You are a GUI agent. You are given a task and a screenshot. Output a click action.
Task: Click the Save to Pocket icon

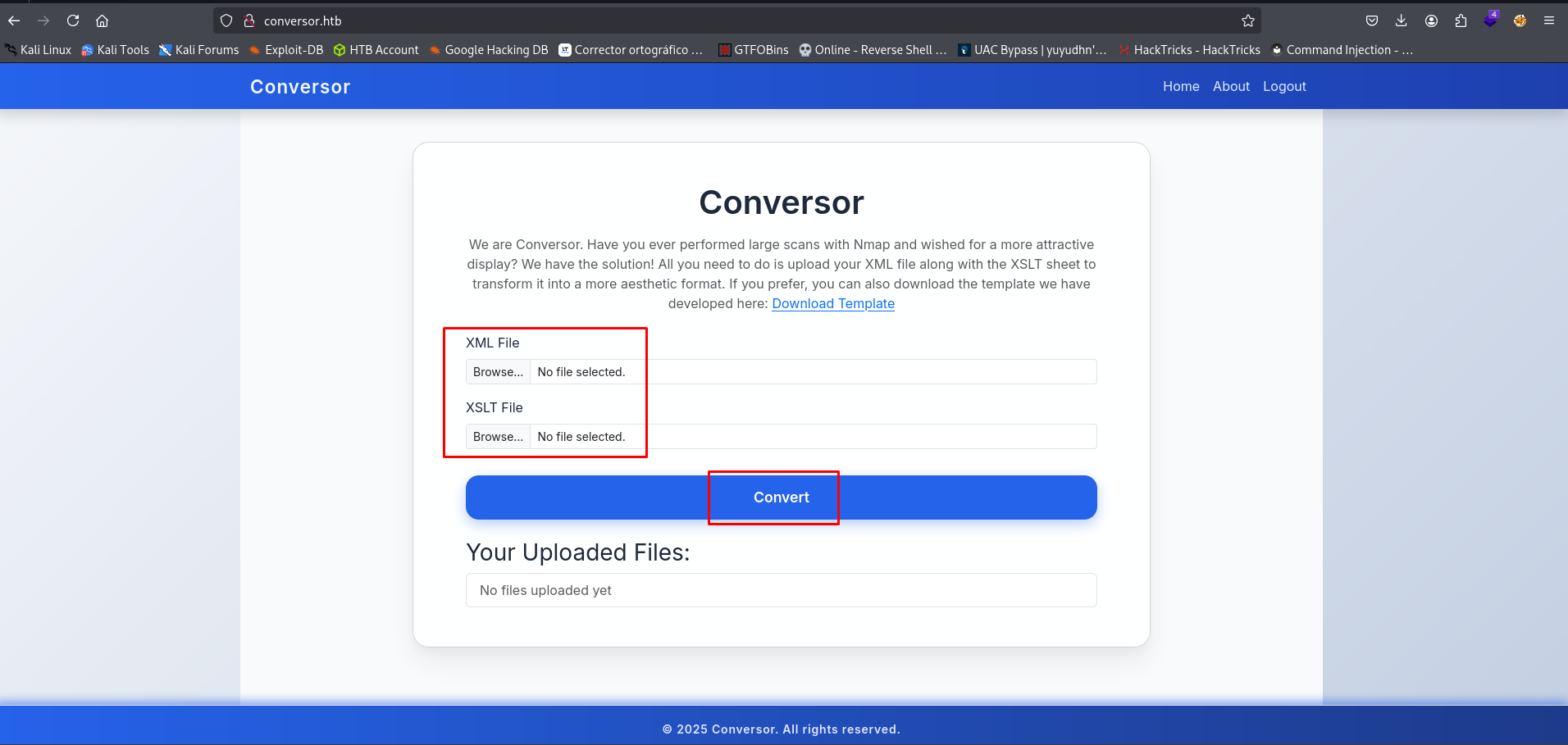point(1371,20)
